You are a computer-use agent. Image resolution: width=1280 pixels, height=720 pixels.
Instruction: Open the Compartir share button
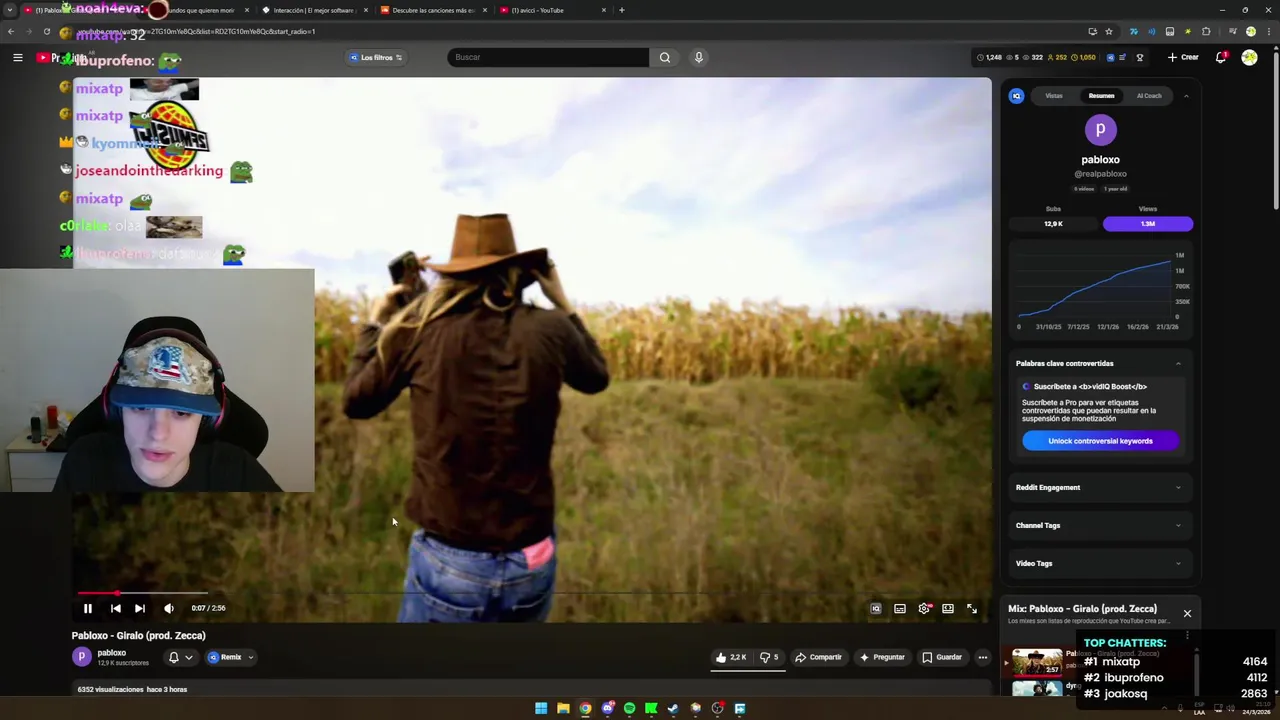point(819,657)
